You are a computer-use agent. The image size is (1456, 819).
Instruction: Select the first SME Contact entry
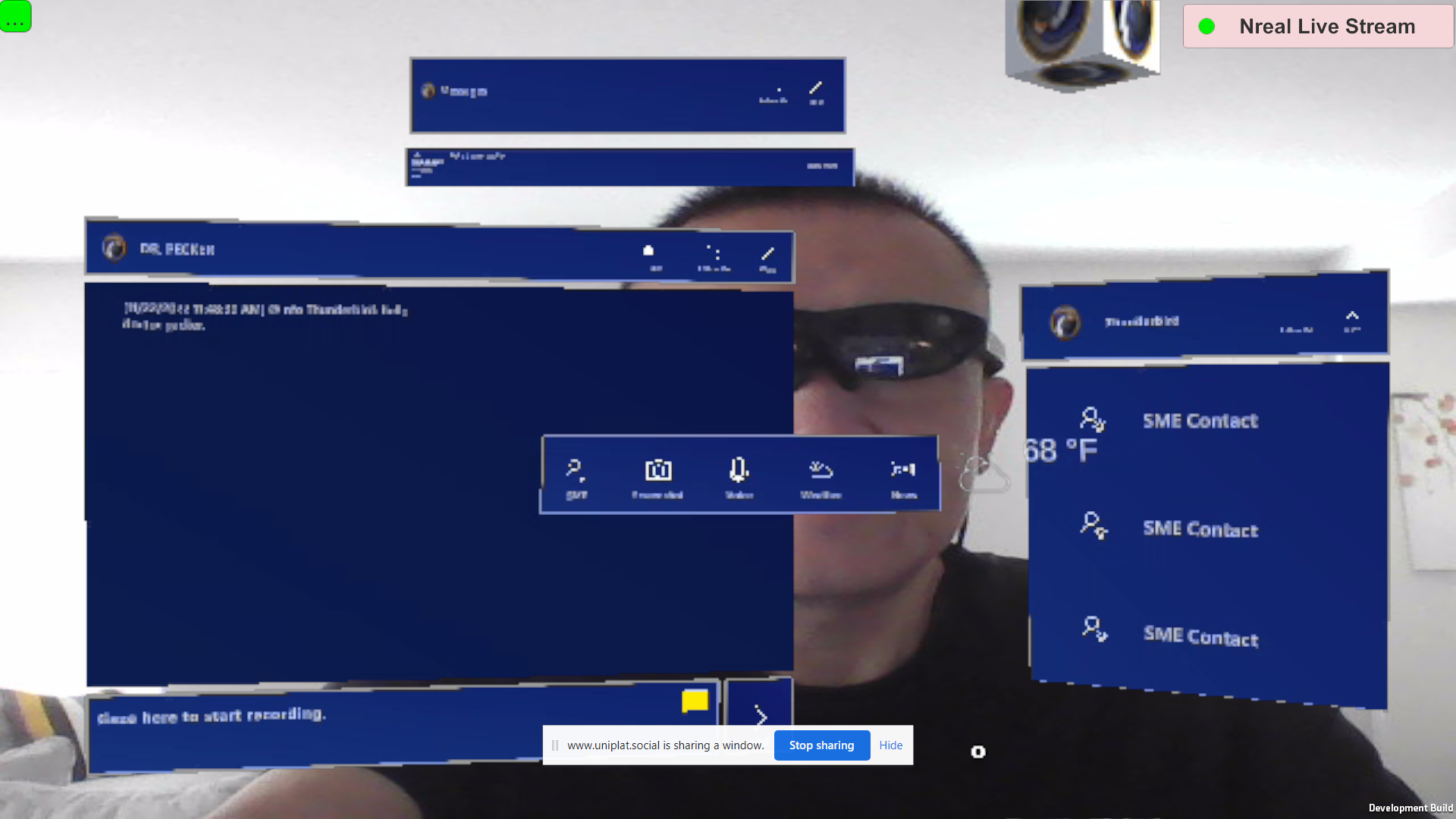click(x=1200, y=421)
